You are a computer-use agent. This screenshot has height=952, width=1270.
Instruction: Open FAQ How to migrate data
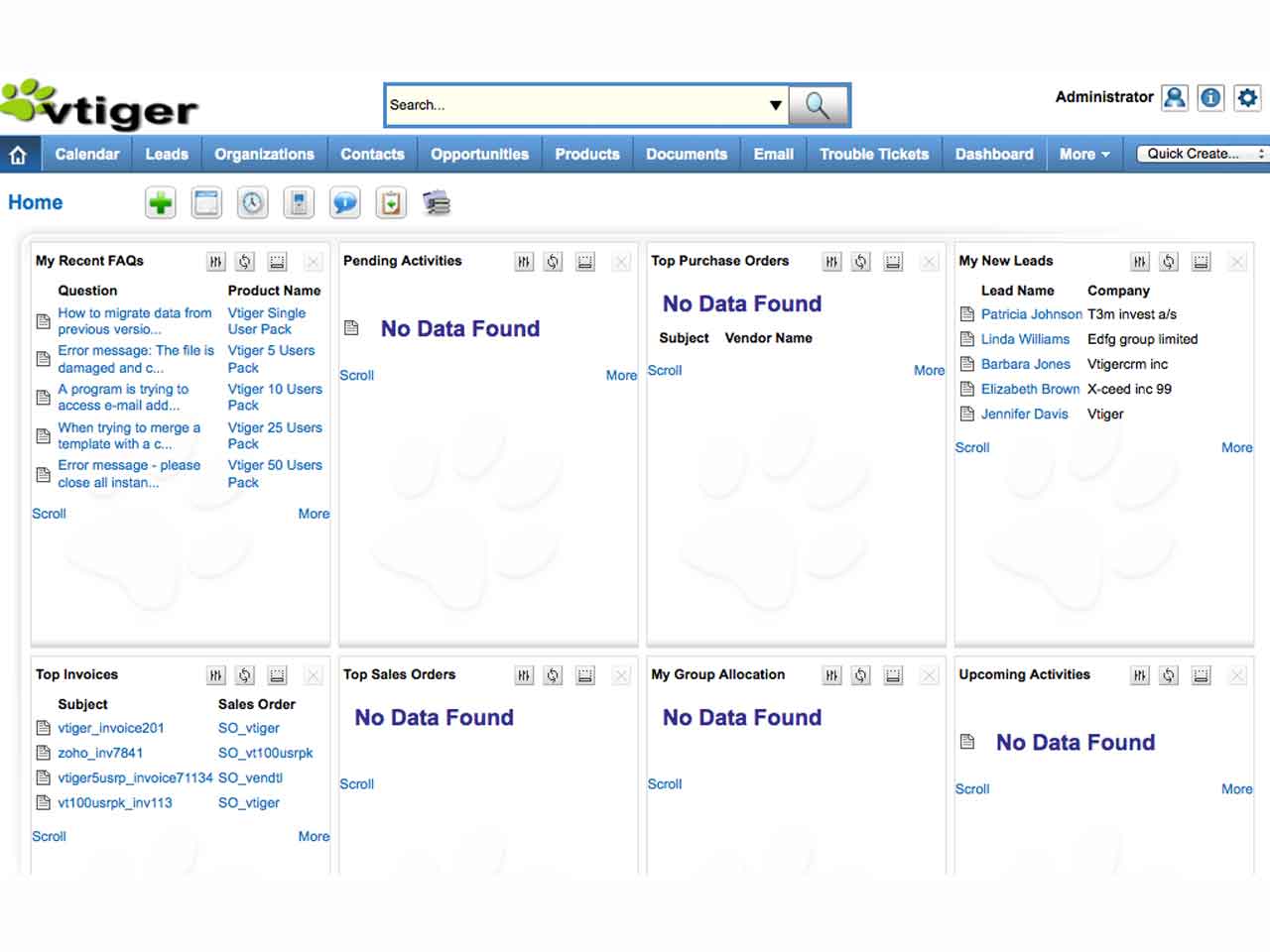(x=135, y=321)
